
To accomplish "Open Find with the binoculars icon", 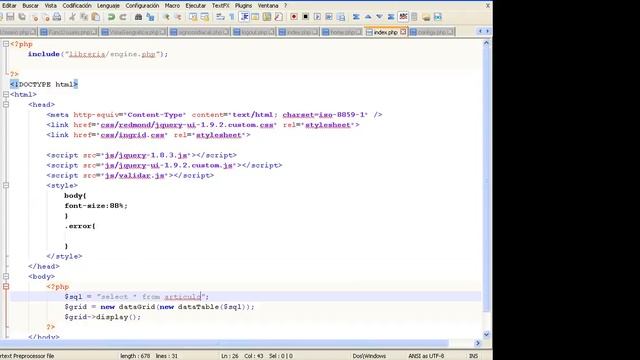I will tap(138, 17).
